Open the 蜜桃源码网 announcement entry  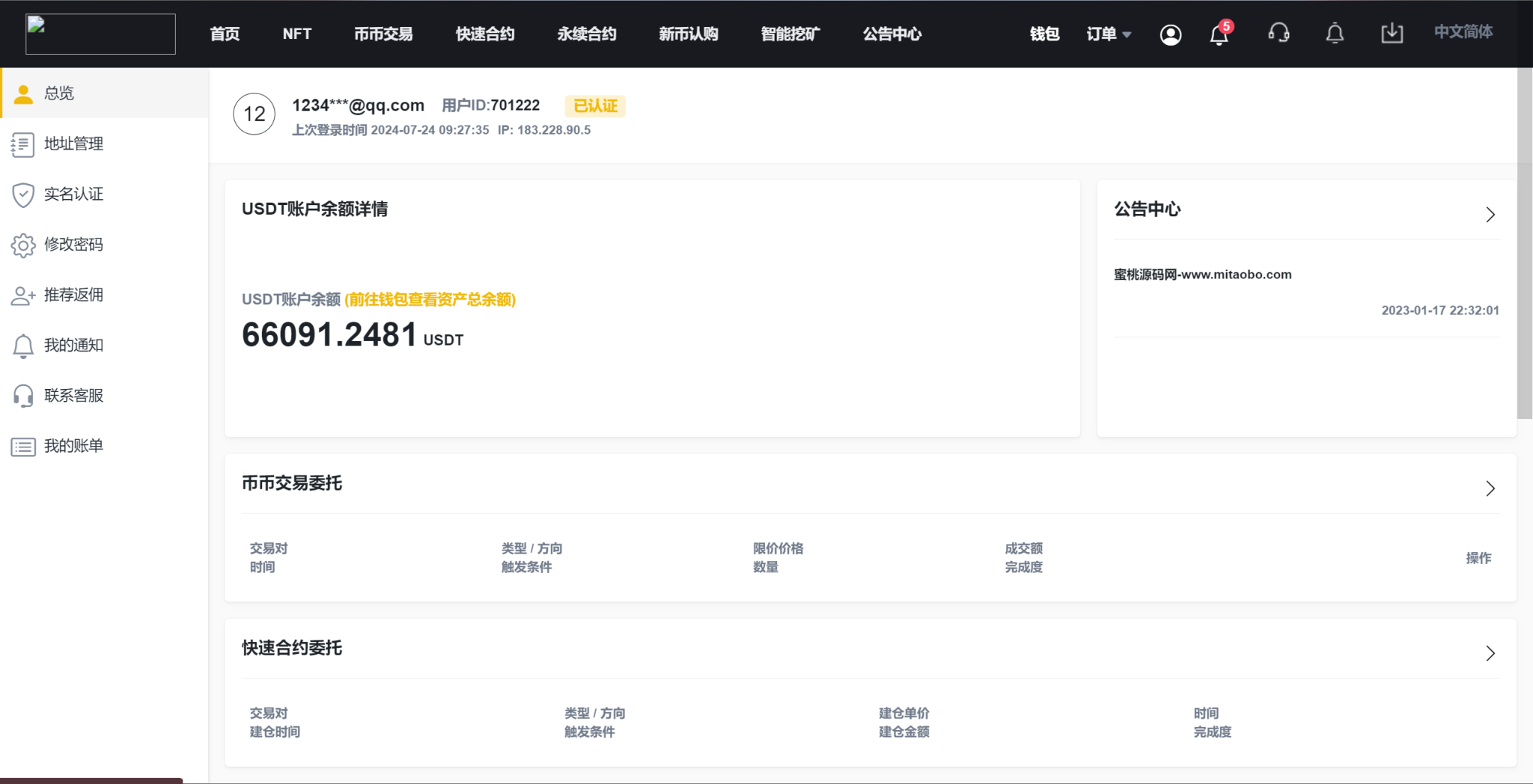(1202, 275)
